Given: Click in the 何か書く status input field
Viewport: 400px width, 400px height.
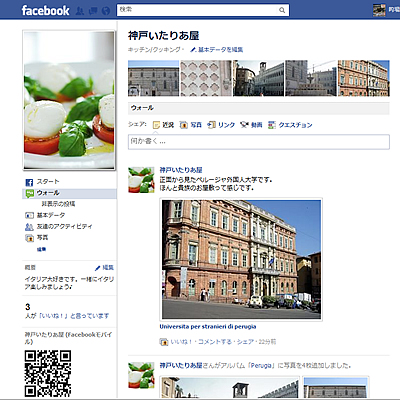Looking at the screenshot, I should [x=259, y=142].
